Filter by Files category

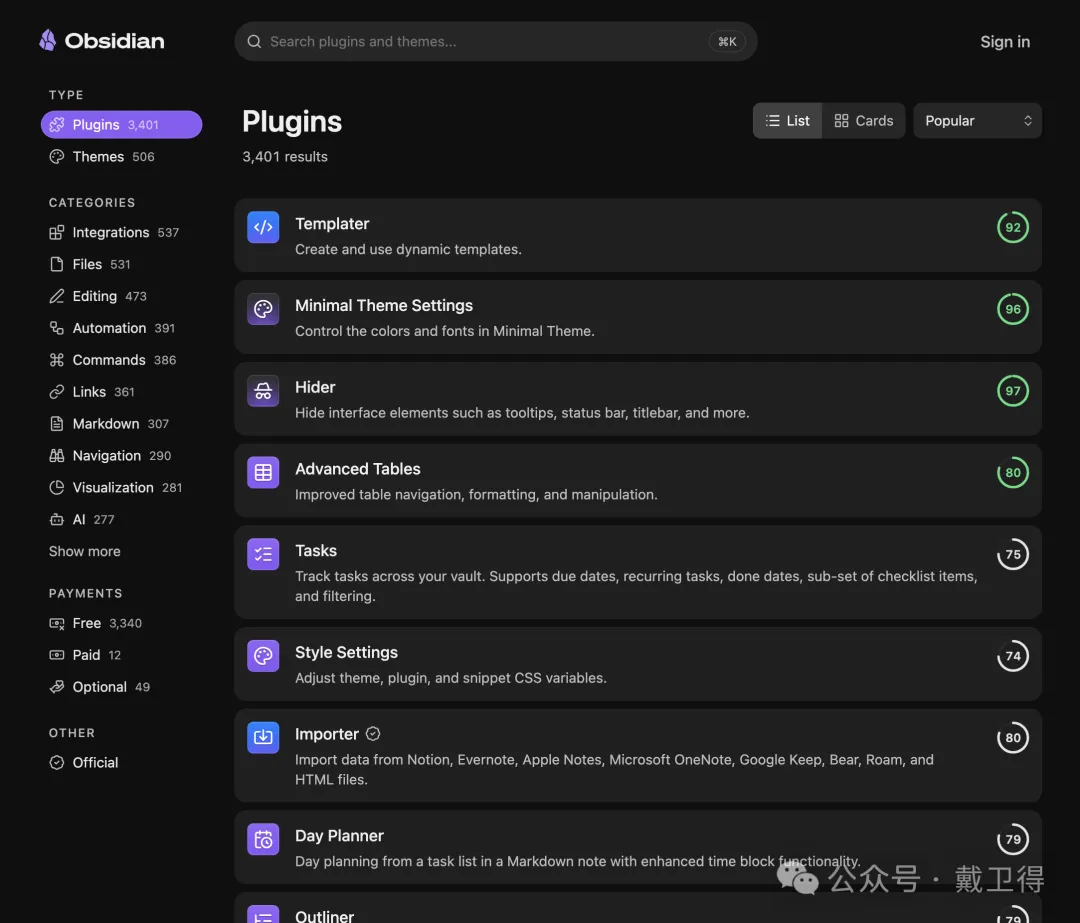(x=90, y=265)
